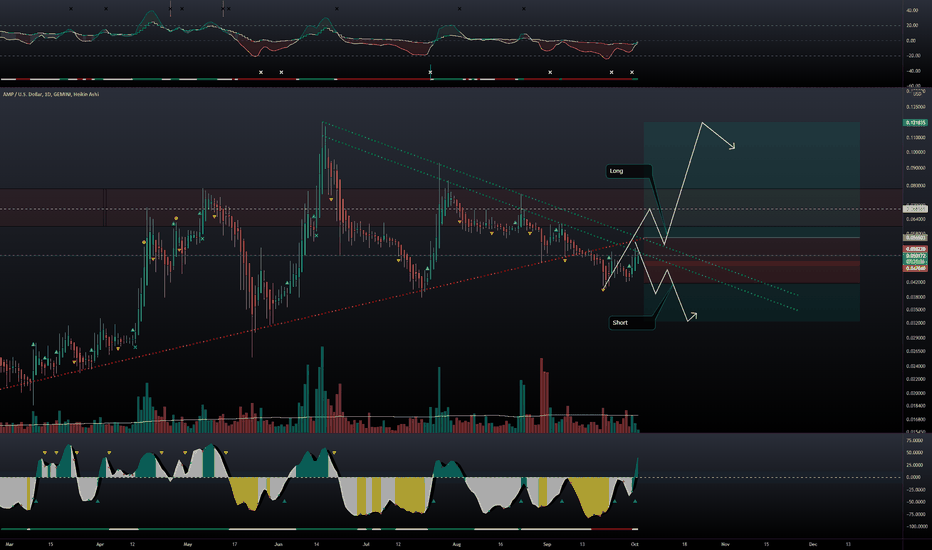Click the 42.00 value on top oscillator scale
This screenshot has height=550, width=932.
click(911, 11)
